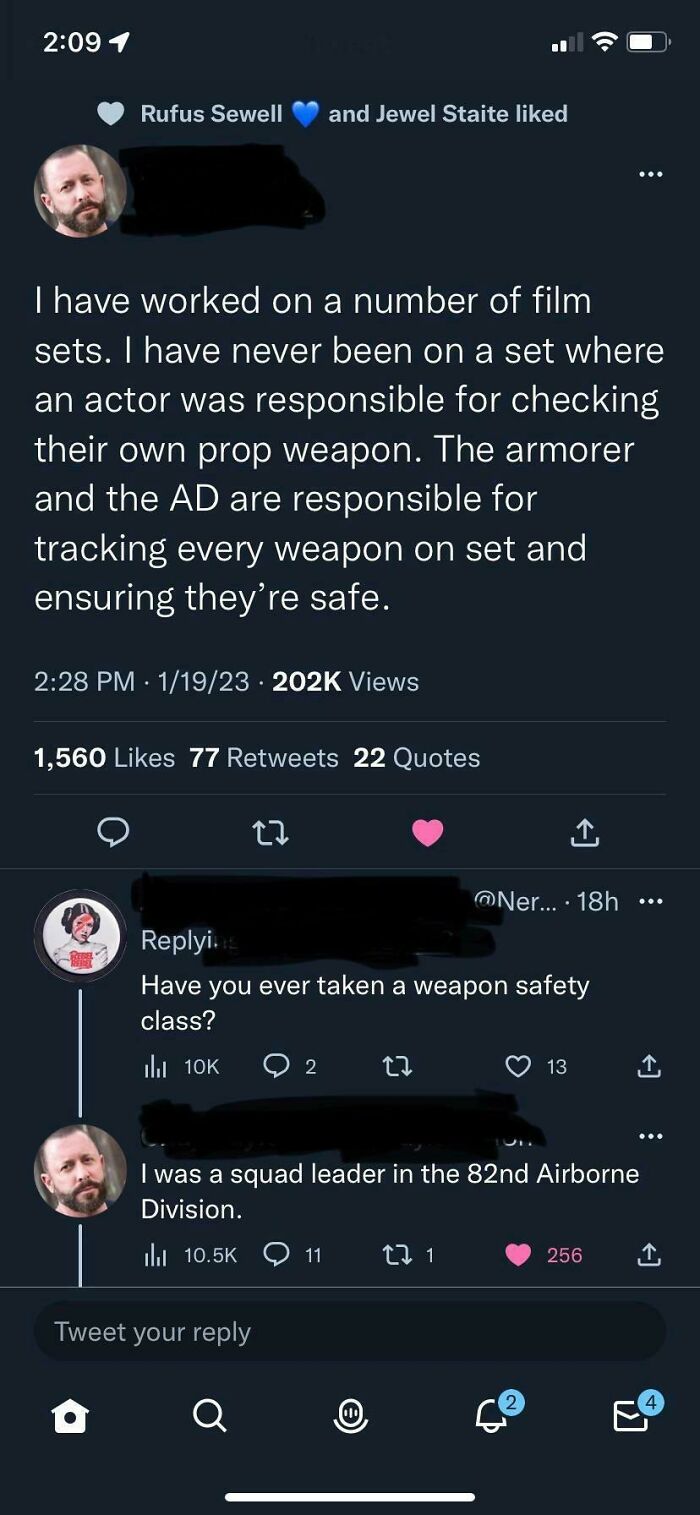Tap the Tweet your reply field
Screen dimensions: 700x1515
coord(350,1332)
